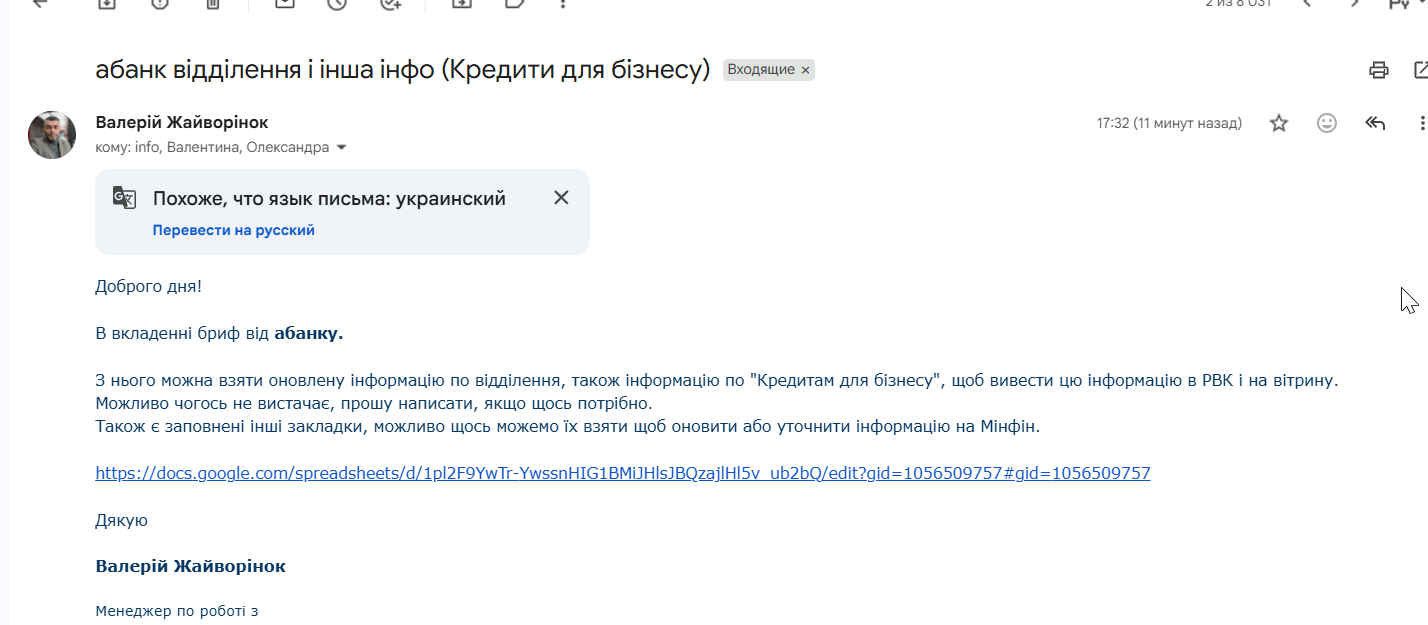Open the message's three-dot more menu
The width and height of the screenshot is (1428, 625).
pyautogui.click(x=1421, y=124)
